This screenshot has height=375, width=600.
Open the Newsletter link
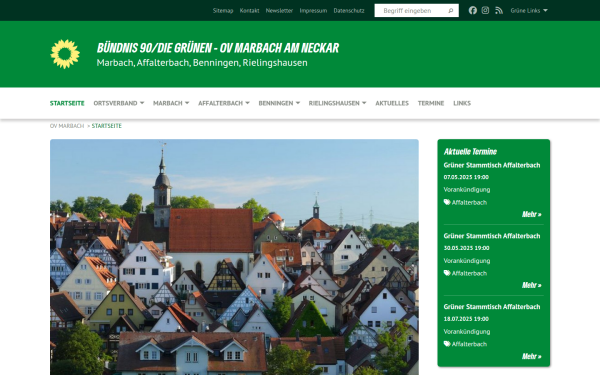click(x=279, y=11)
